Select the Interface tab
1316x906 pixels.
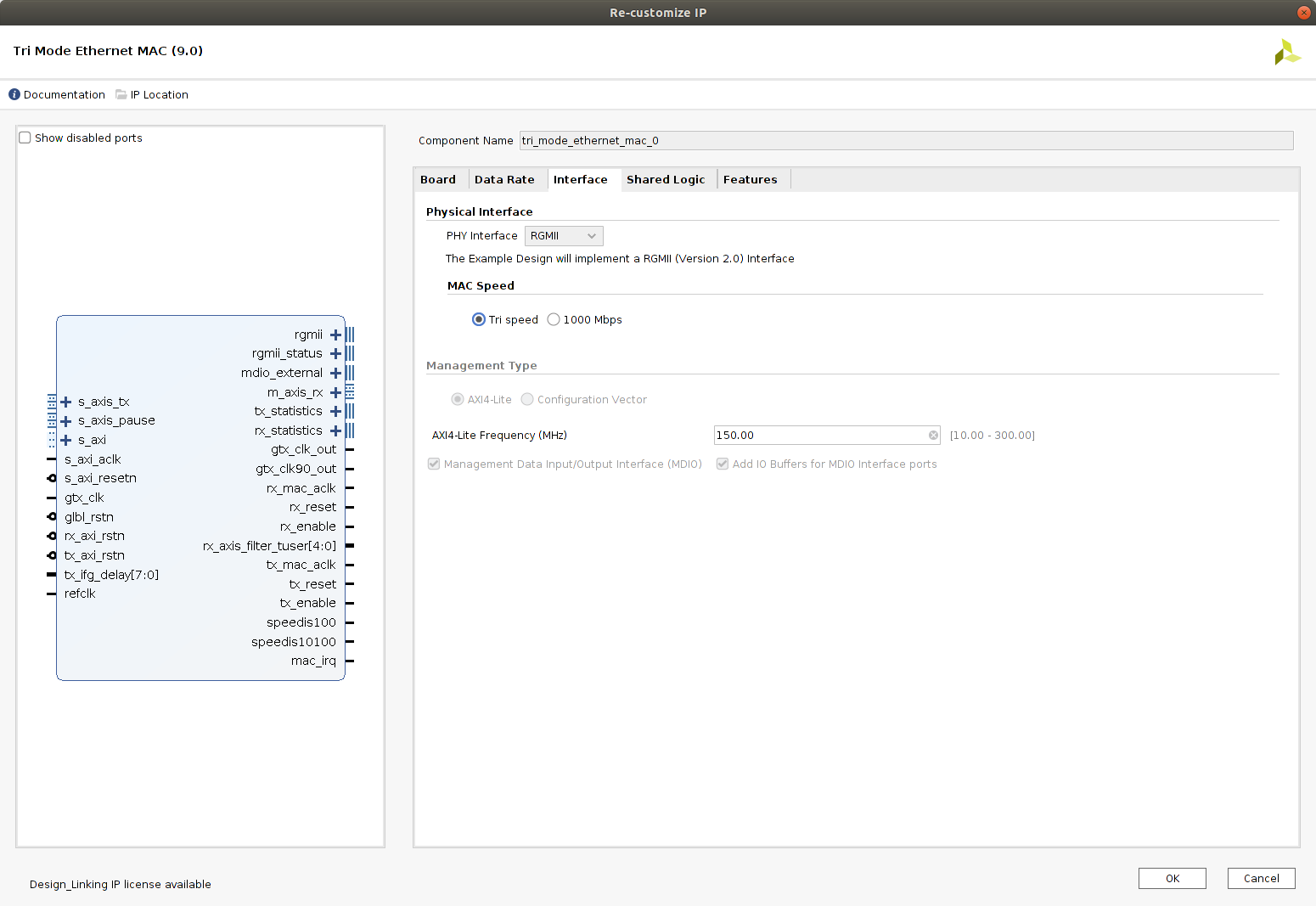click(x=581, y=180)
